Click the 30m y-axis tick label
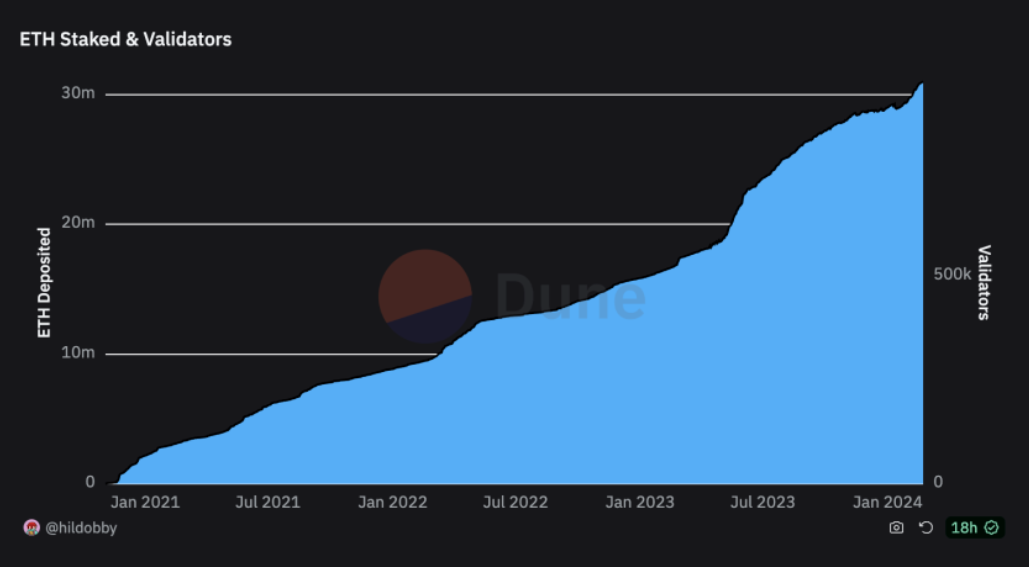 tap(80, 93)
